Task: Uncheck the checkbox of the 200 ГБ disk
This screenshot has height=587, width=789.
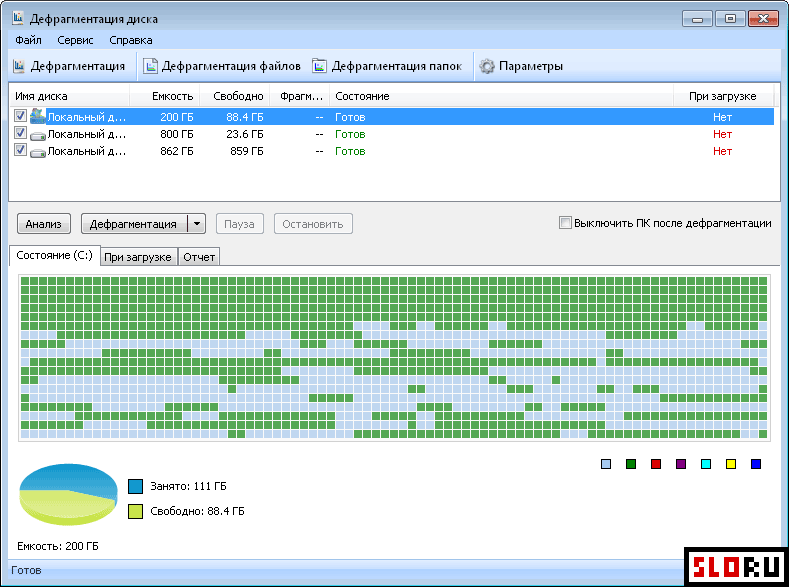Action: click(20, 116)
